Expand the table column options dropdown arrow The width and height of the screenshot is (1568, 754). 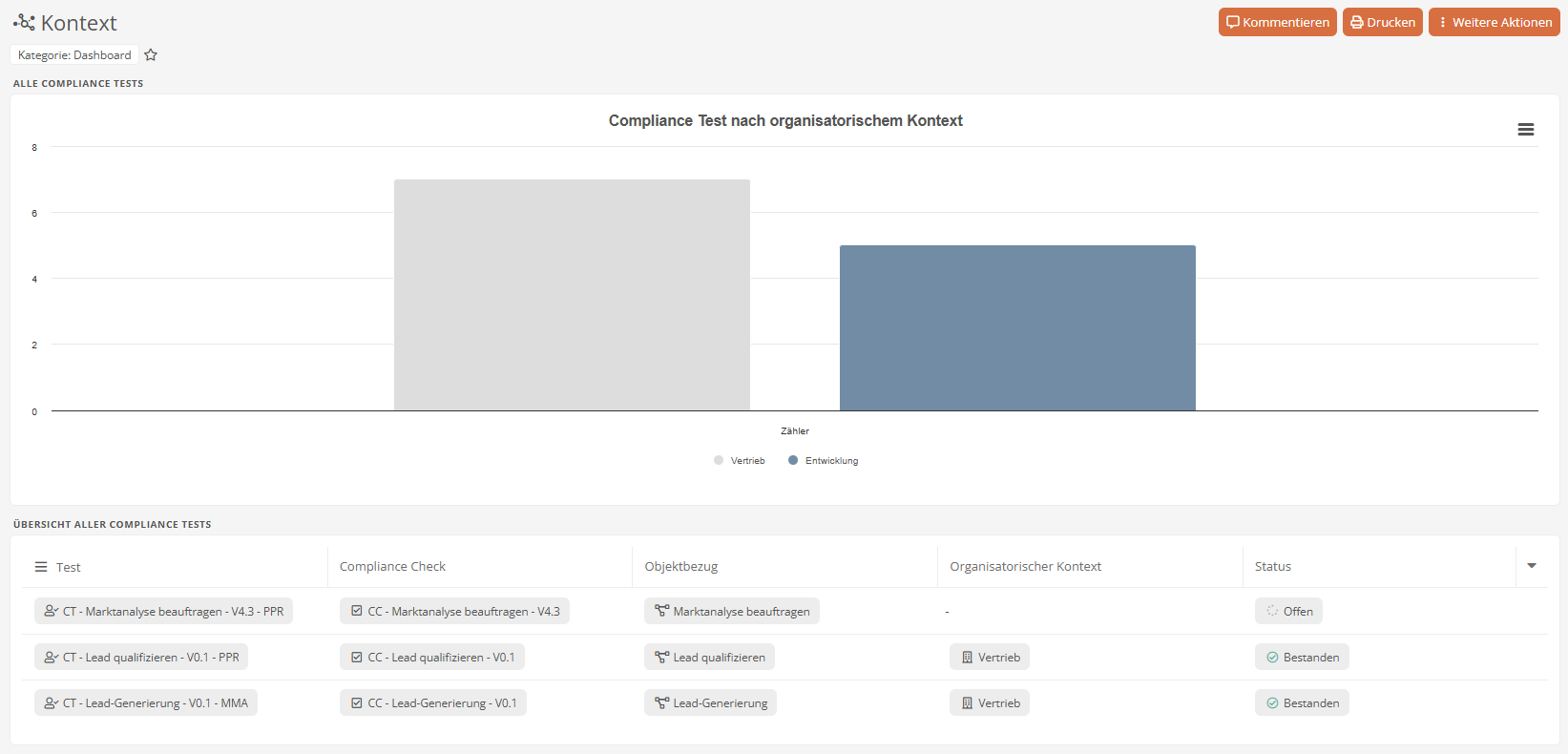click(x=1532, y=566)
